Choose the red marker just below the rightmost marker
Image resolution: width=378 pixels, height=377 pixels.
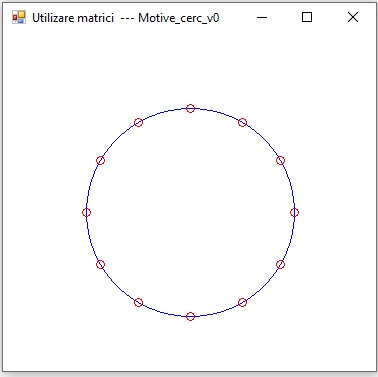280,264
